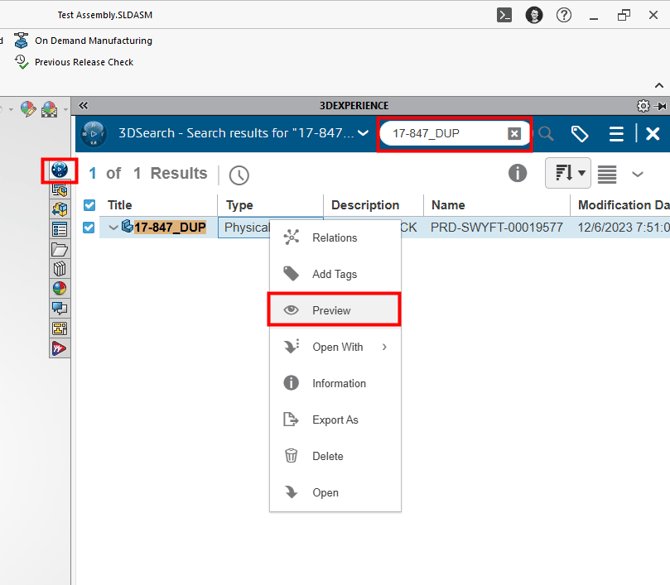Close the 3DSearch results panel
Viewport: 670px width, 585px height.
652,134
